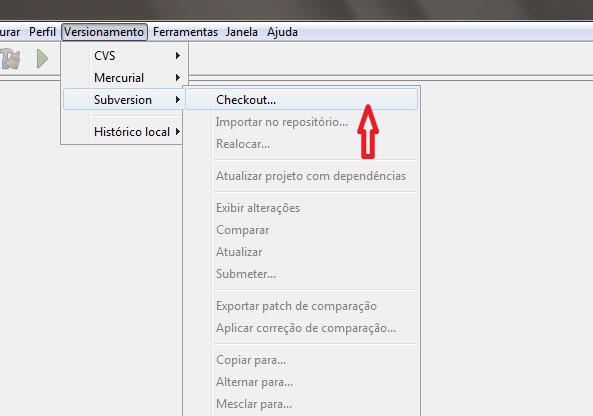Image resolution: width=593 pixels, height=416 pixels.
Task: Select the Subversion menu entry
Action: pos(124,99)
